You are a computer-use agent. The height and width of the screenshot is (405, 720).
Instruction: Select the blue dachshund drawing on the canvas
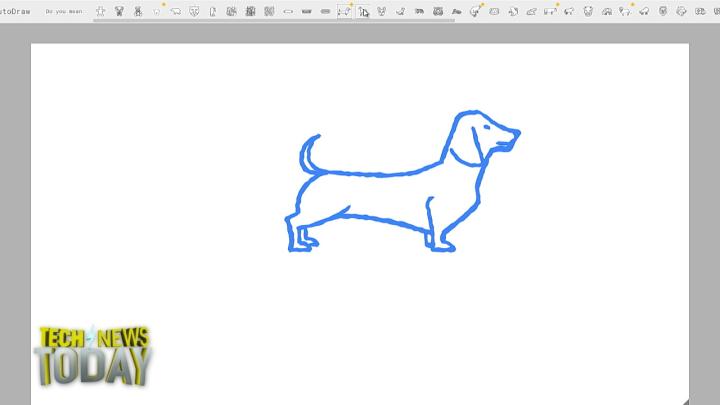point(402,181)
